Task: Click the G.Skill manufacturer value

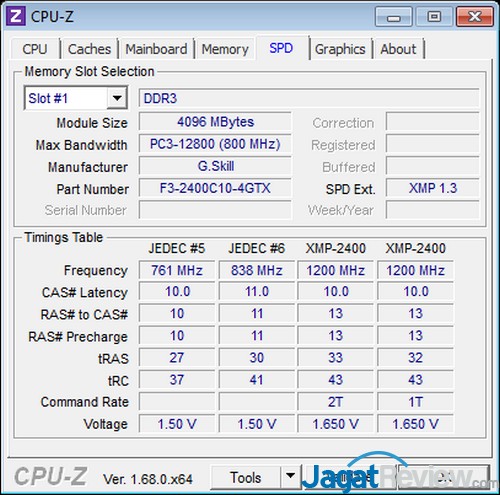Action: pos(215,166)
